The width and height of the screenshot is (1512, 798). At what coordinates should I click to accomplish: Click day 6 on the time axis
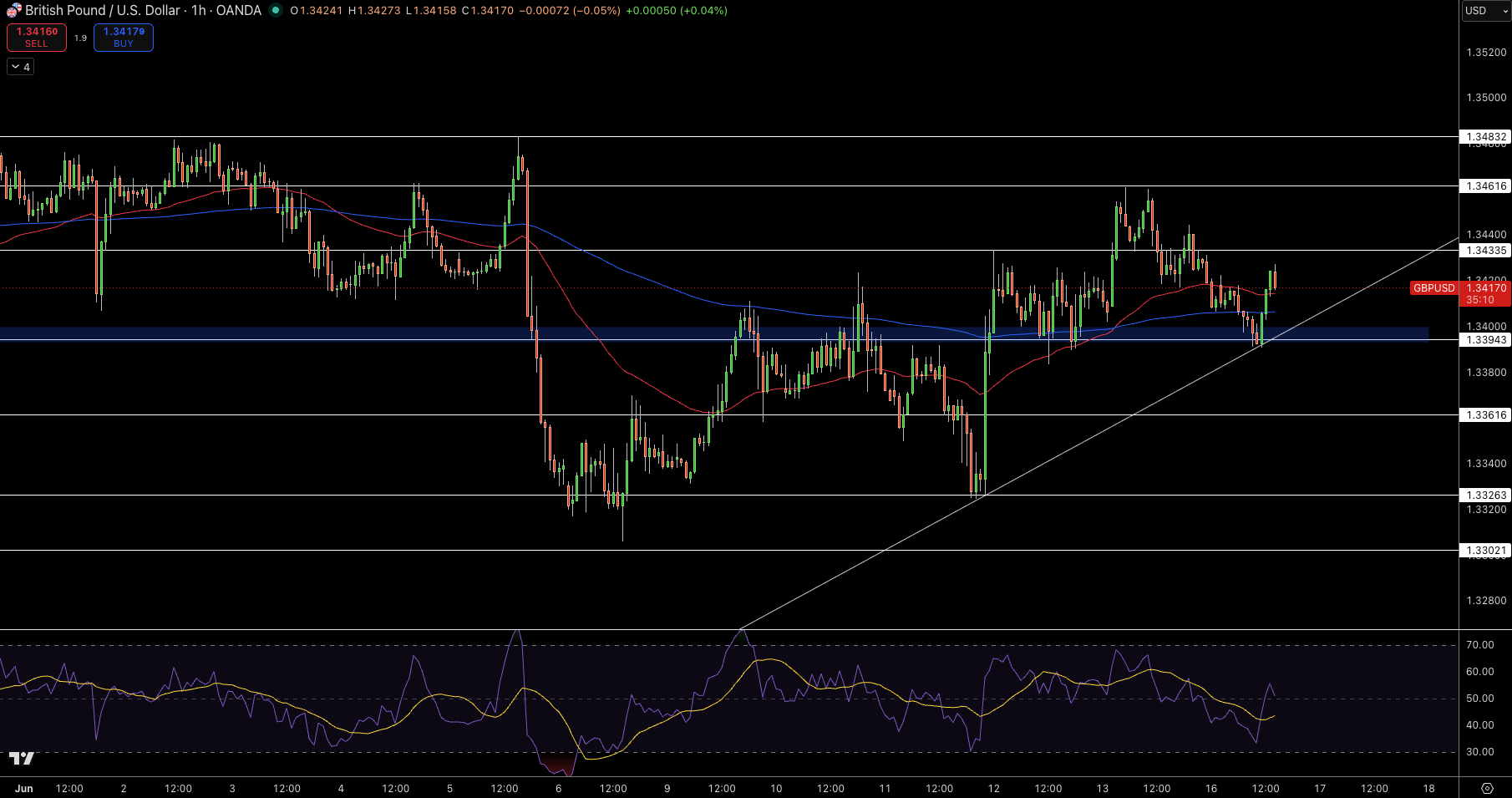tap(559, 789)
